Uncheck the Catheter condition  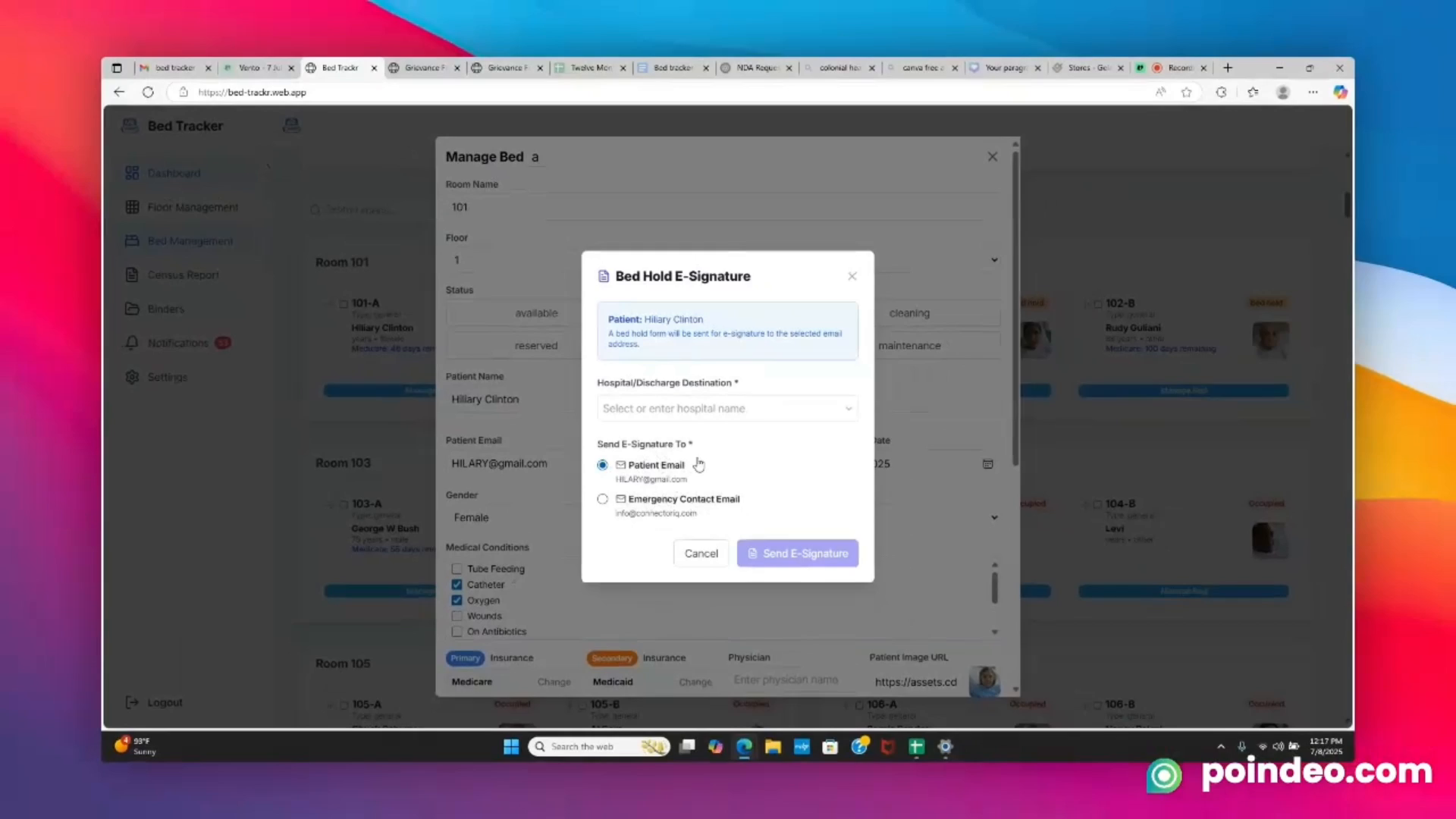(x=457, y=584)
